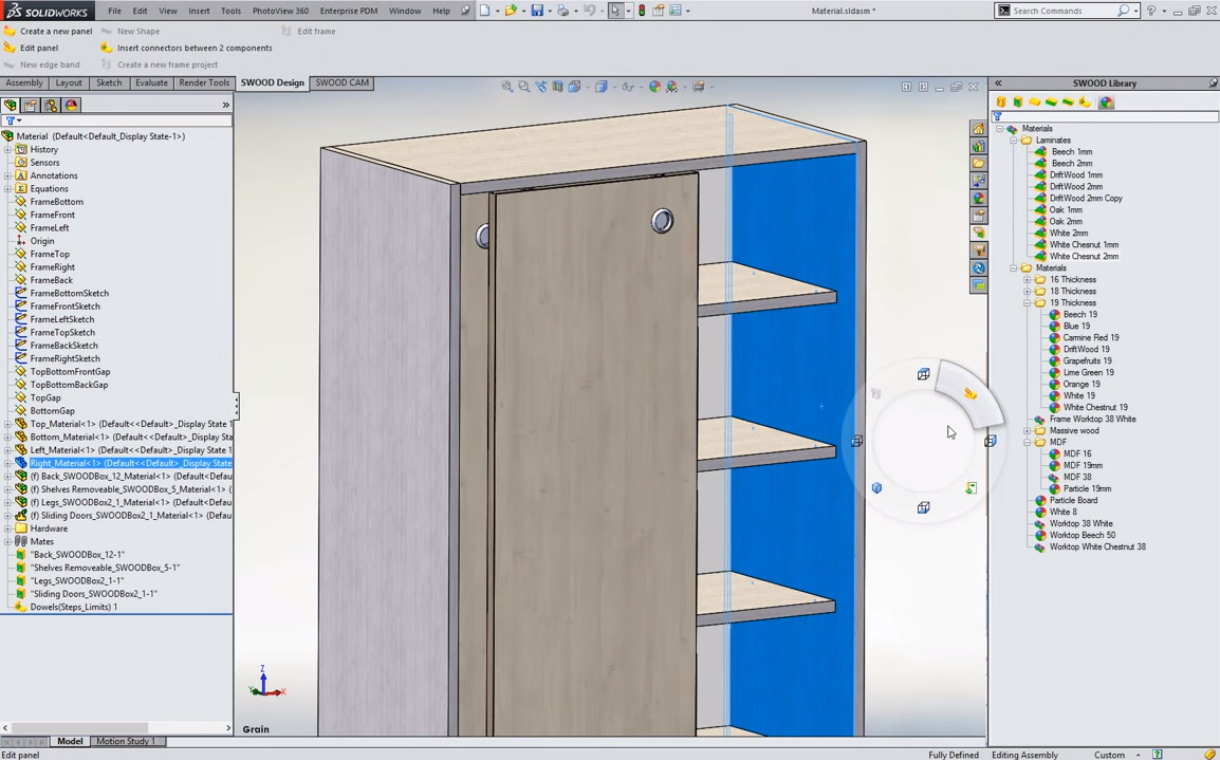Click the Save icon in the top toolbar
1220x760 pixels.
coord(537,11)
